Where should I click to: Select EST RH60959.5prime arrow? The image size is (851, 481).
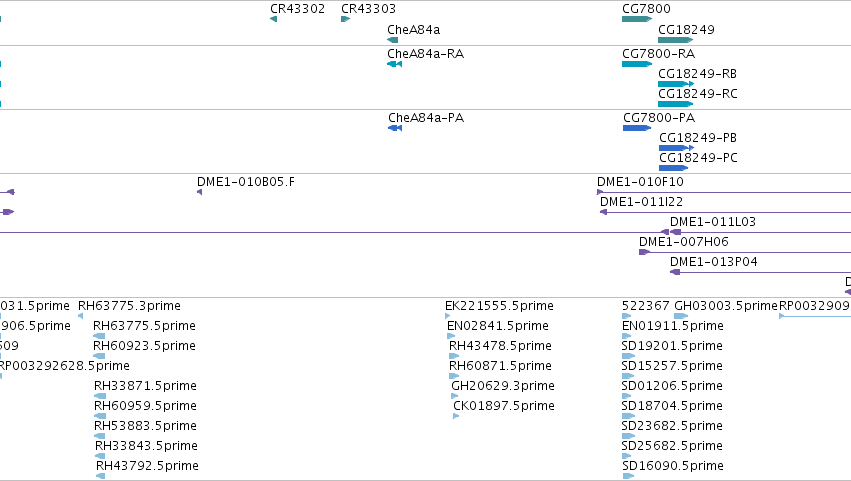tap(100, 416)
